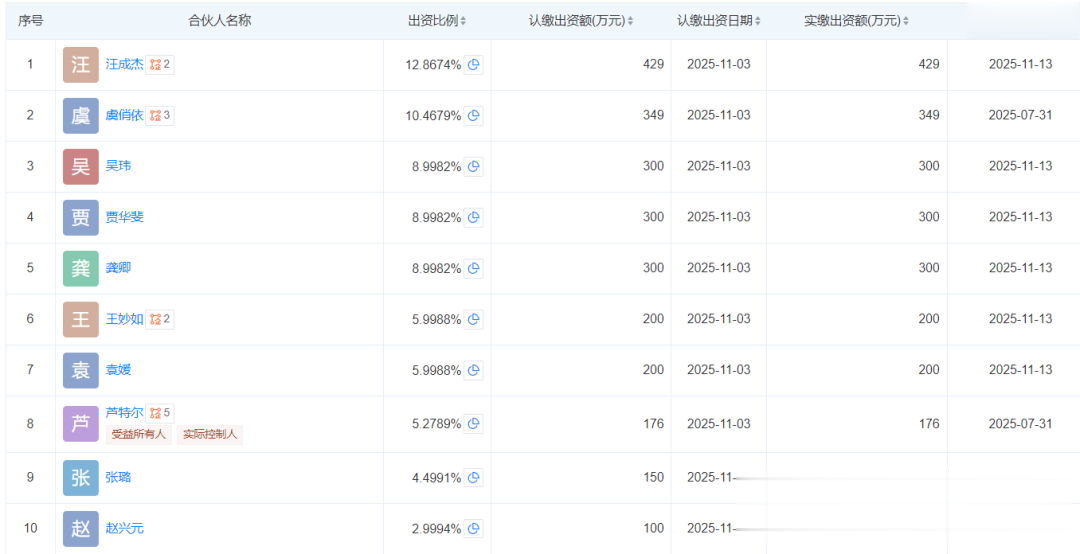
Task: Click the 王 avatar thumbnail
Action: (81, 320)
